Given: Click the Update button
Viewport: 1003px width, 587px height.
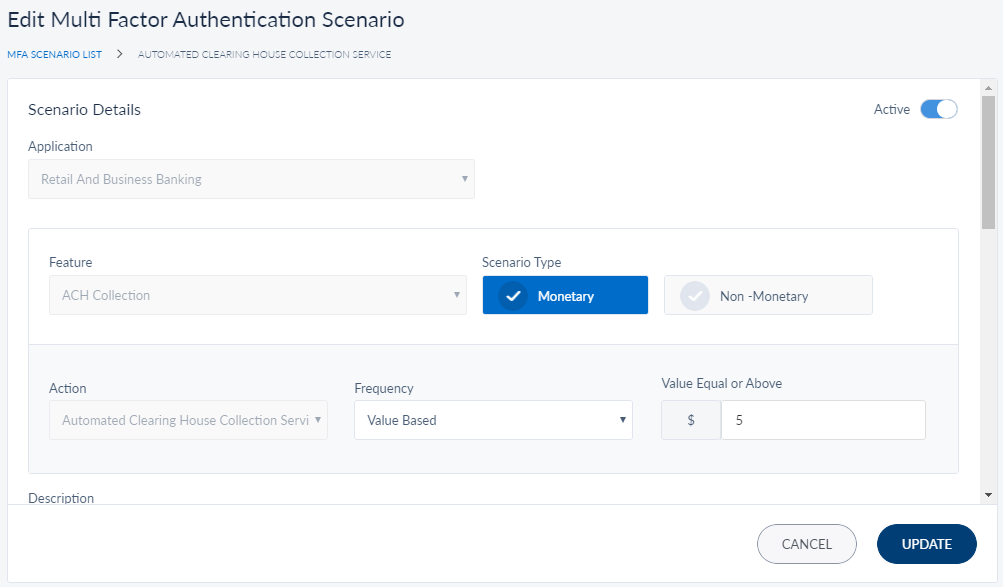Looking at the screenshot, I should click(926, 544).
